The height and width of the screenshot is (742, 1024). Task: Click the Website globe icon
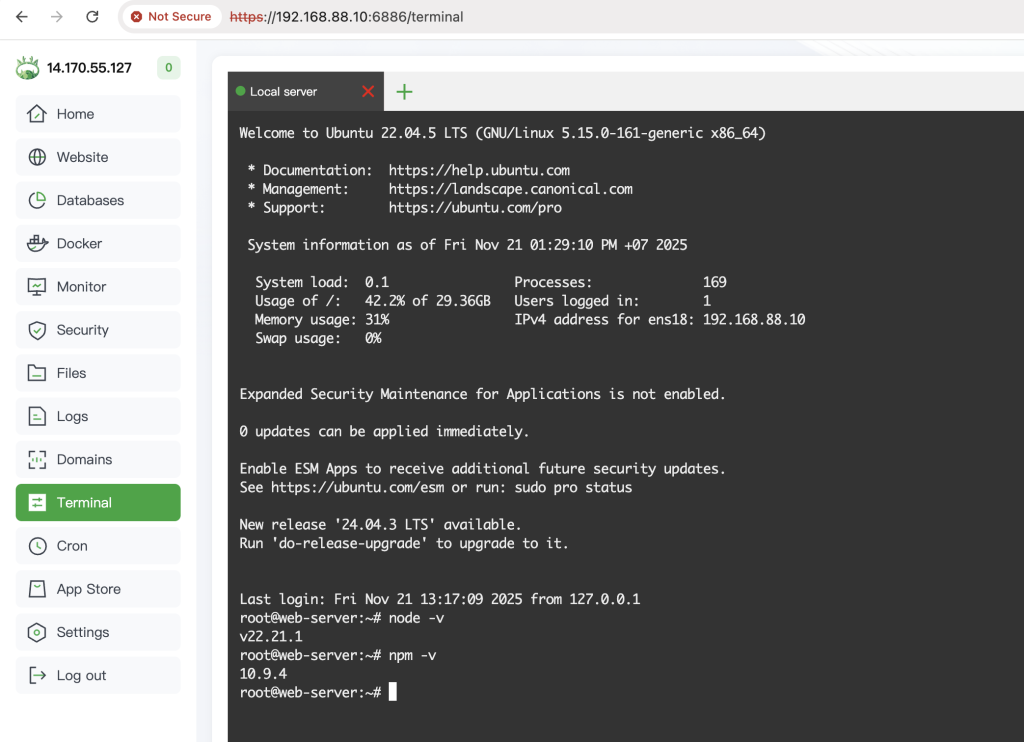(x=37, y=157)
